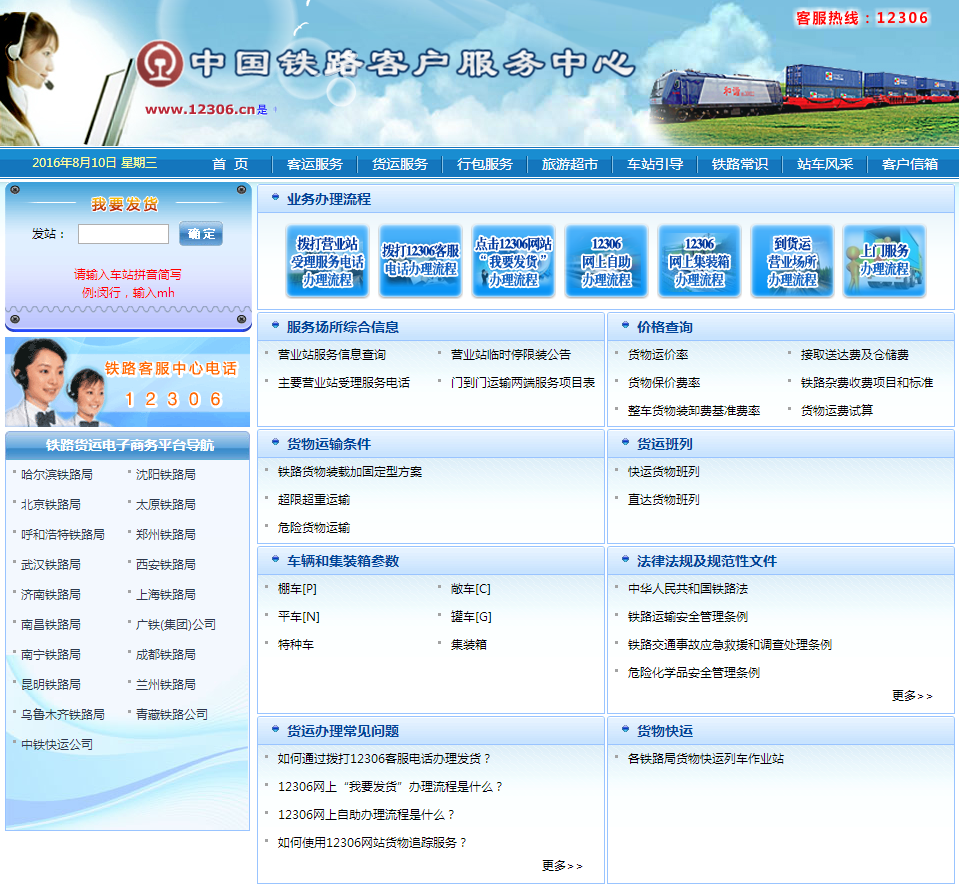
Task: Select 北京铁路局 in the platform navigation
Action: pos(51,505)
